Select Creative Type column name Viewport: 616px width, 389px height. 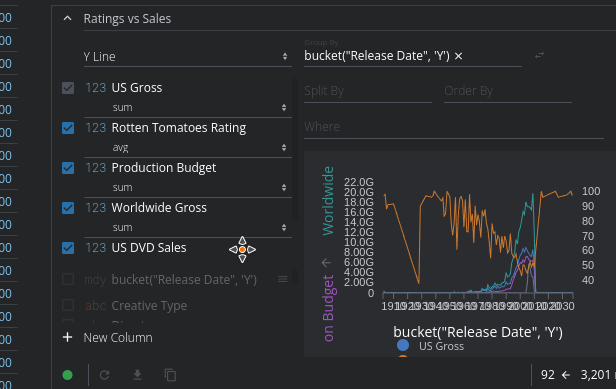tap(149, 306)
